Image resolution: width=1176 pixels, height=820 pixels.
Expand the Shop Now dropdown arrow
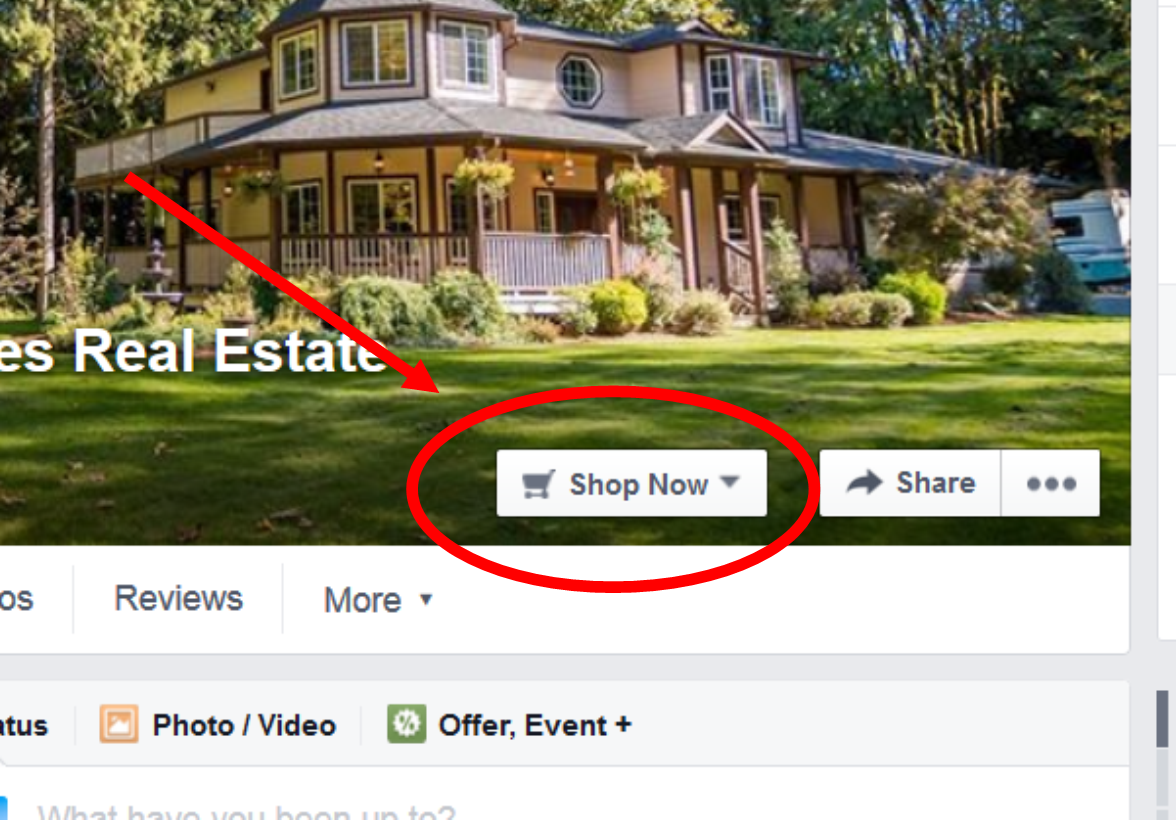click(730, 482)
